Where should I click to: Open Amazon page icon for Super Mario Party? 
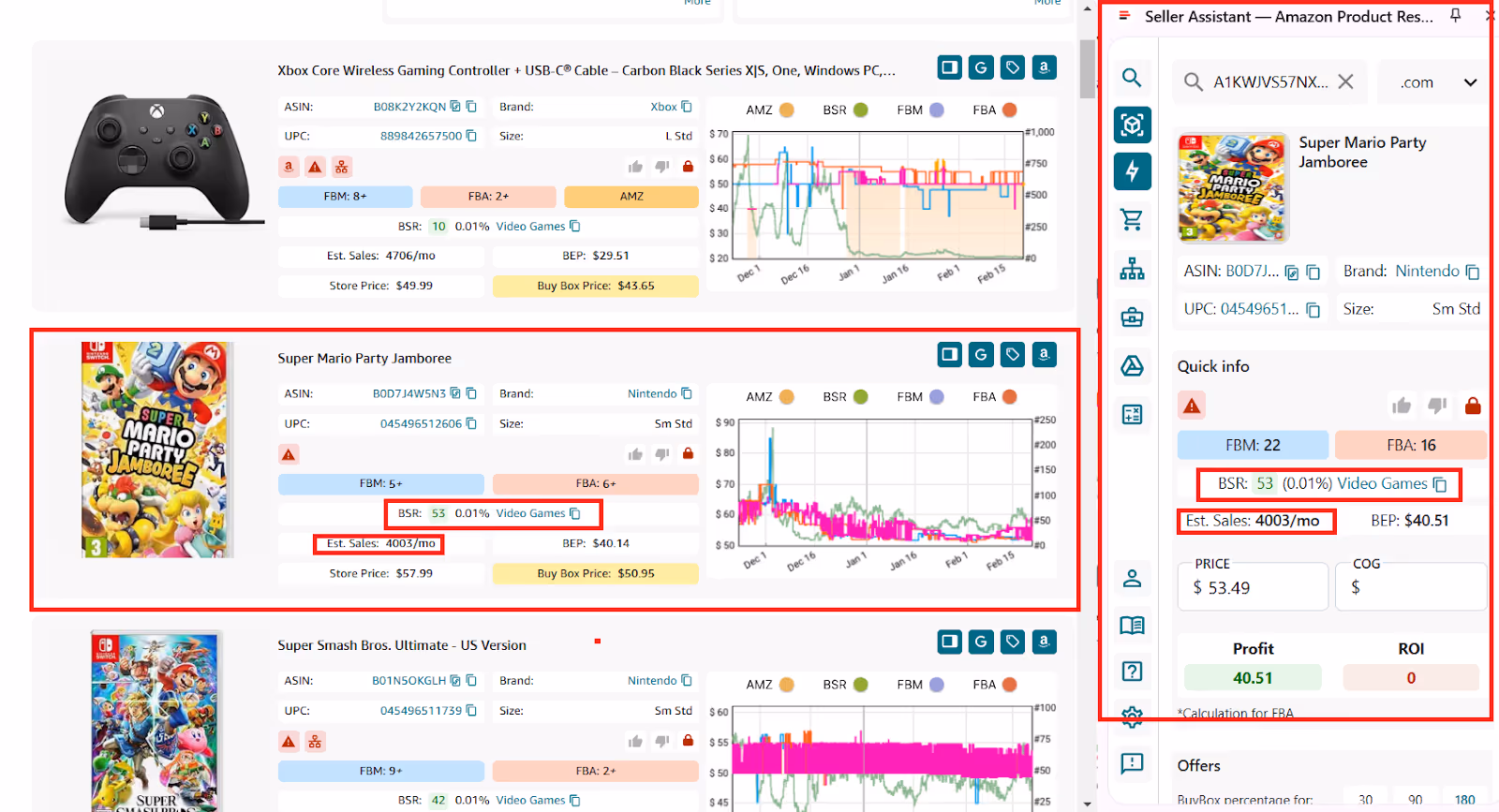click(1044, 354)
